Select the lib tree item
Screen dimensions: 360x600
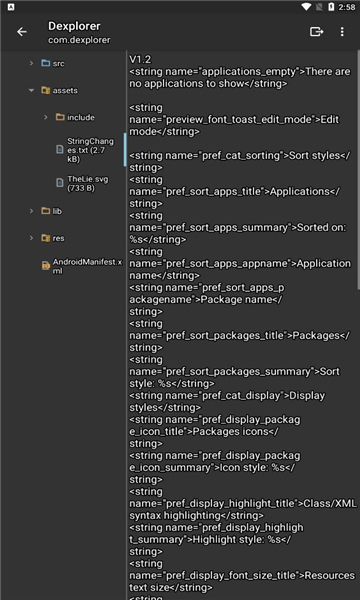tap(57, 211)
